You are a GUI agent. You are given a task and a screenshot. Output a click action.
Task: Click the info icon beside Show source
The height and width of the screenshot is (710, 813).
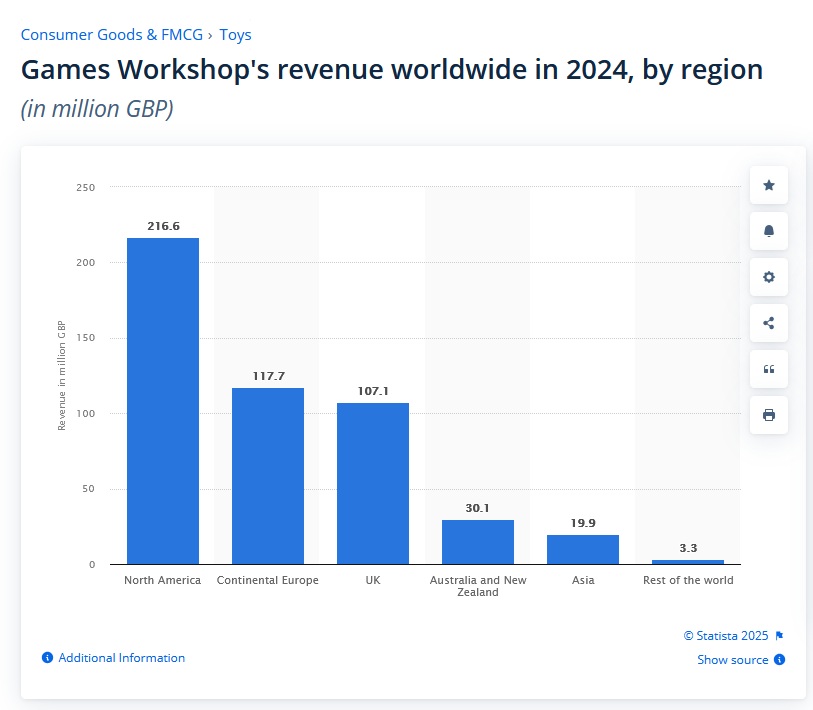pyautogui.click(x=779, y=660)
